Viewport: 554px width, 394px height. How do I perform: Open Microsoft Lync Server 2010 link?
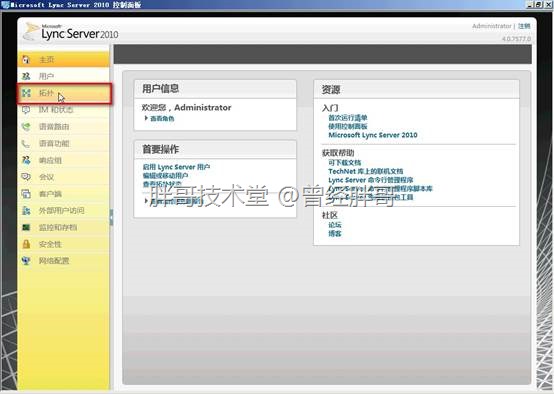coord(373,135)
